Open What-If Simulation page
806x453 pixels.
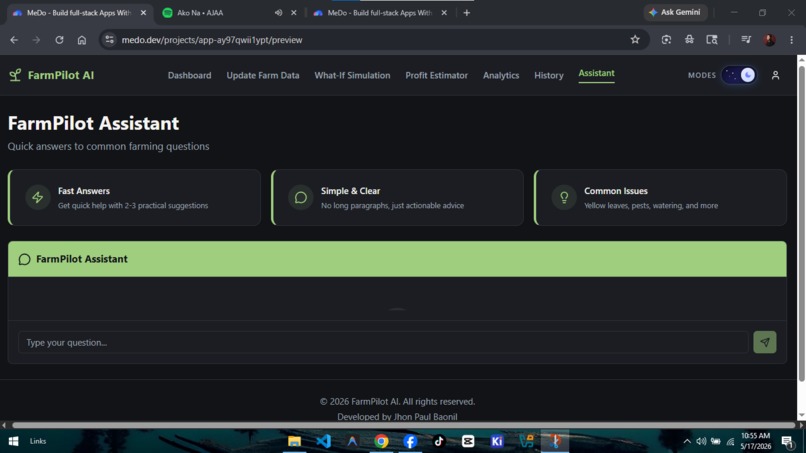pyautogui.click(x=352, y=75)
